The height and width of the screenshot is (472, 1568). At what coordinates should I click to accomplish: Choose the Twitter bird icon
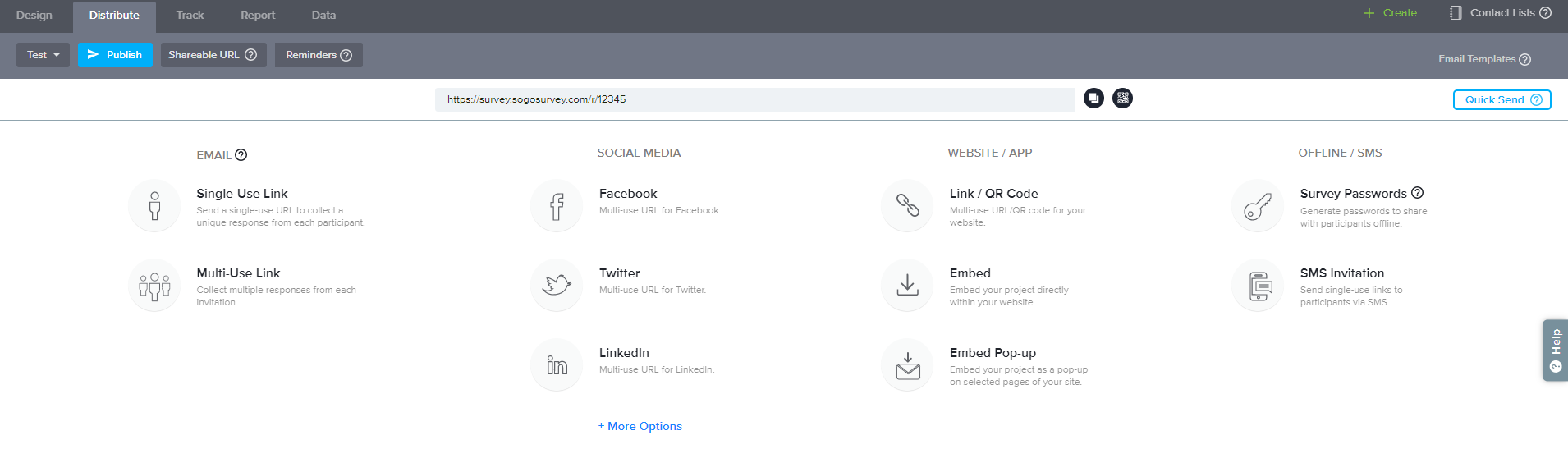point(557,285)
